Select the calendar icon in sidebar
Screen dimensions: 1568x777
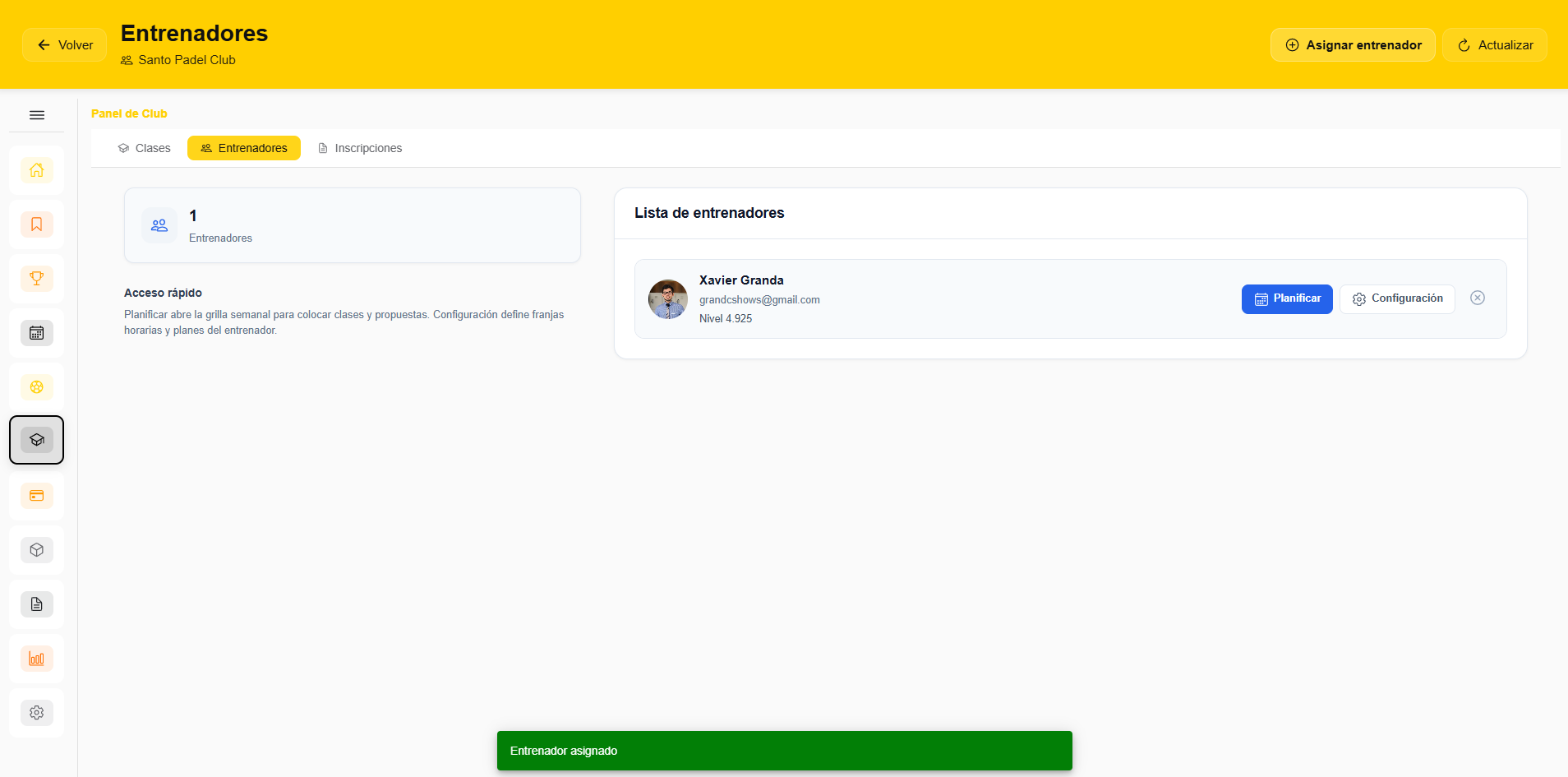click(x=37, y=333)
